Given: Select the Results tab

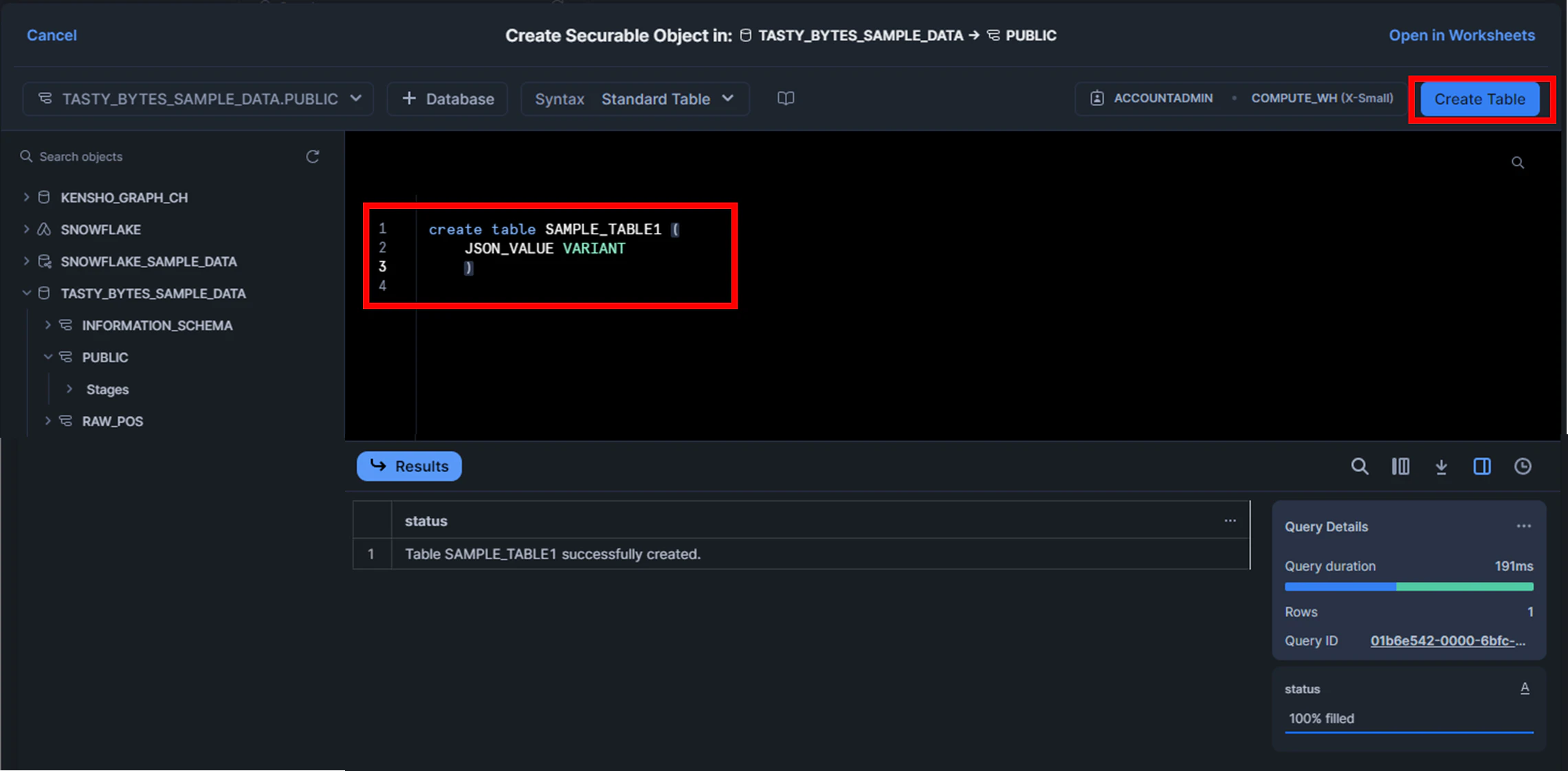Looking at the screenshot, I should [x=409, y=466].
